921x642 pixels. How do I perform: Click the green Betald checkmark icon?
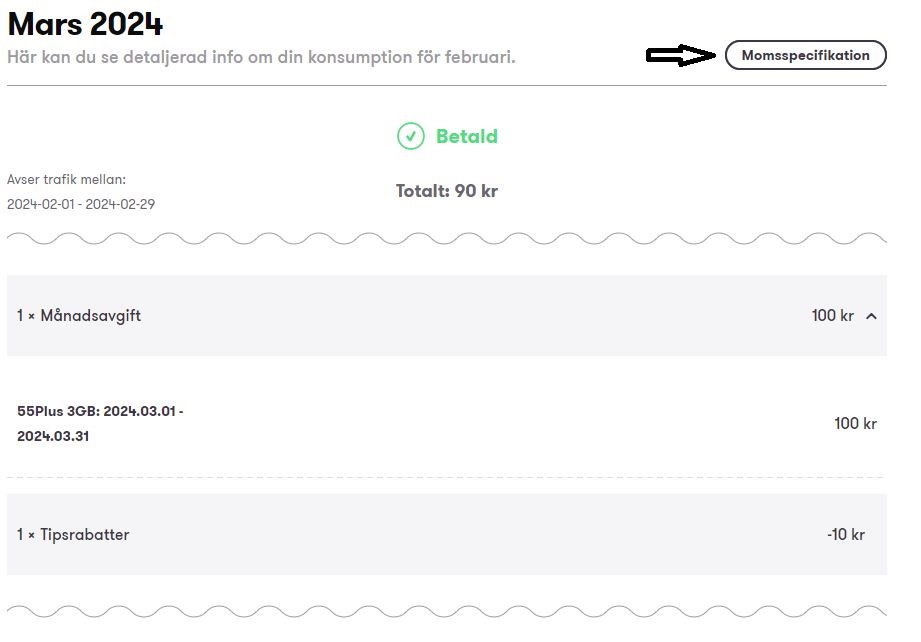(411, 136)
